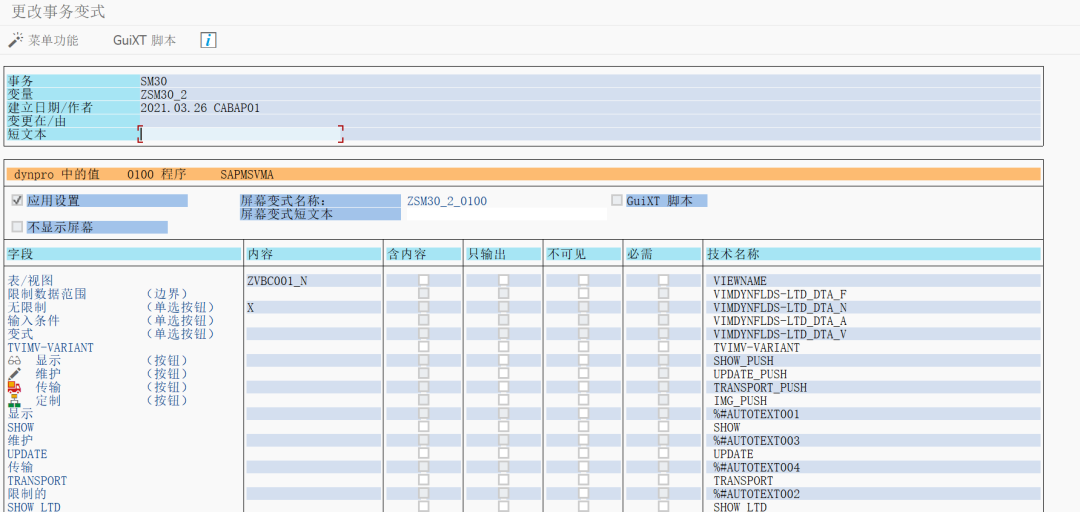The image size is (1080, 512).
Task: Click technical name TRANSPORT_PUSH
Action: click(760, 387)
